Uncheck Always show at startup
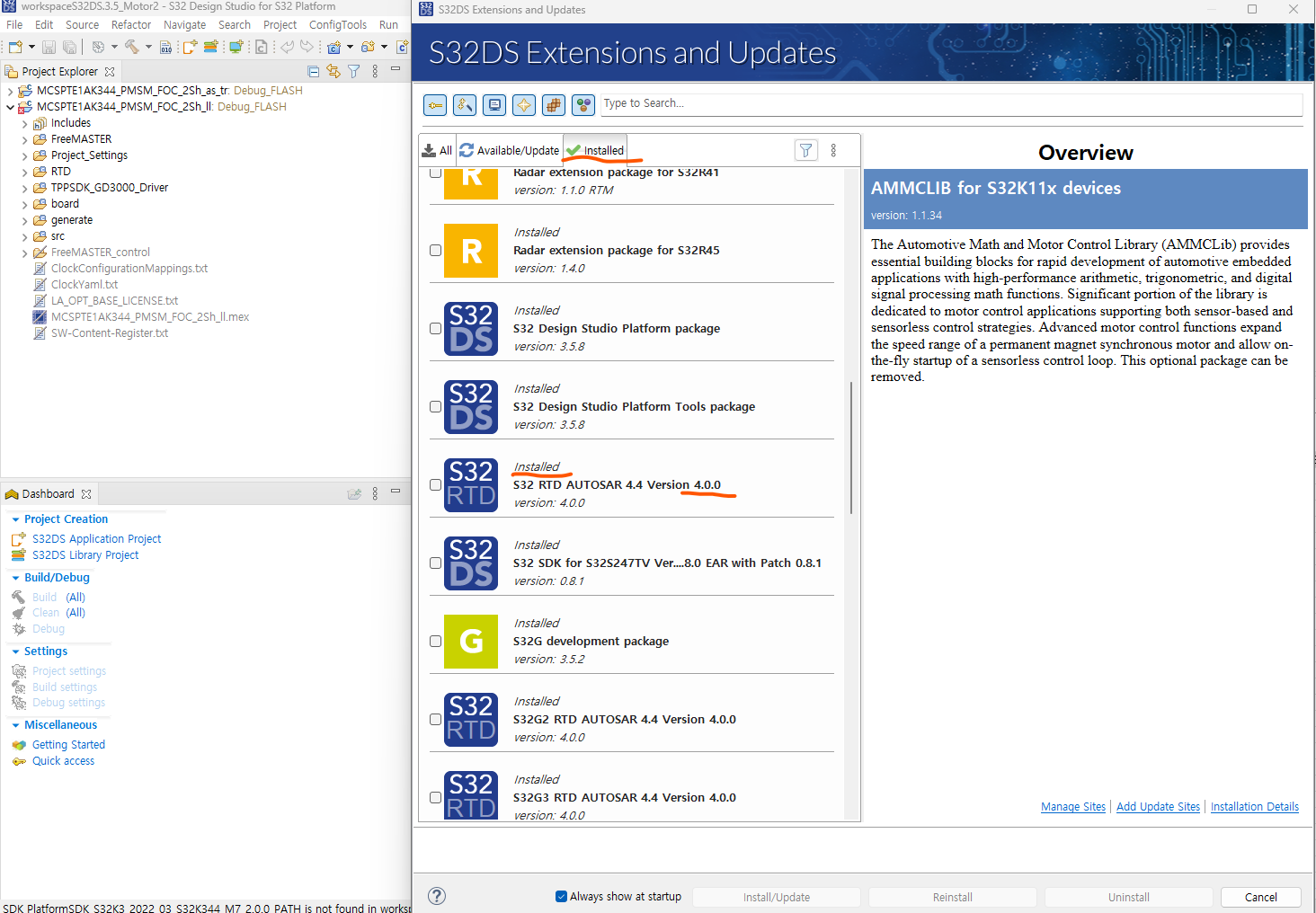The width and height of the screenshot is (1316, 913). pyautogui.click(x=562, y=896)
